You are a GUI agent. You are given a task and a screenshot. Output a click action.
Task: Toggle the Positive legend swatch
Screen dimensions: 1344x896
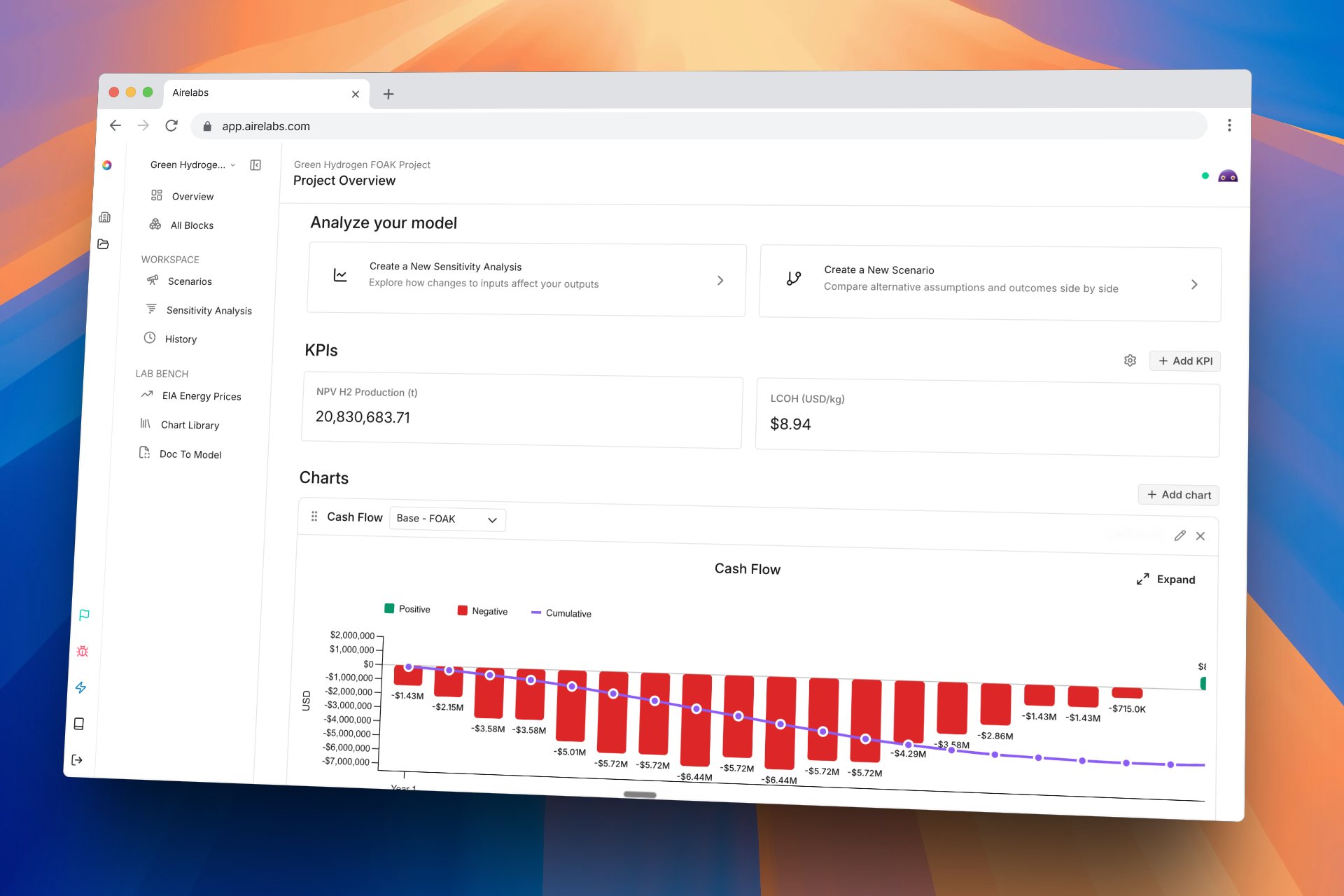pos(390,608)
